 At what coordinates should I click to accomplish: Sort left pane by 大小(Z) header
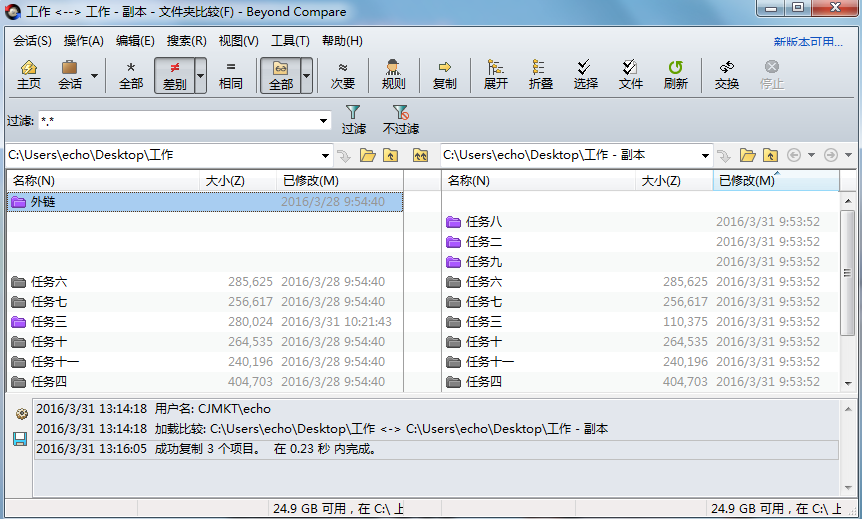pos(238,181)
